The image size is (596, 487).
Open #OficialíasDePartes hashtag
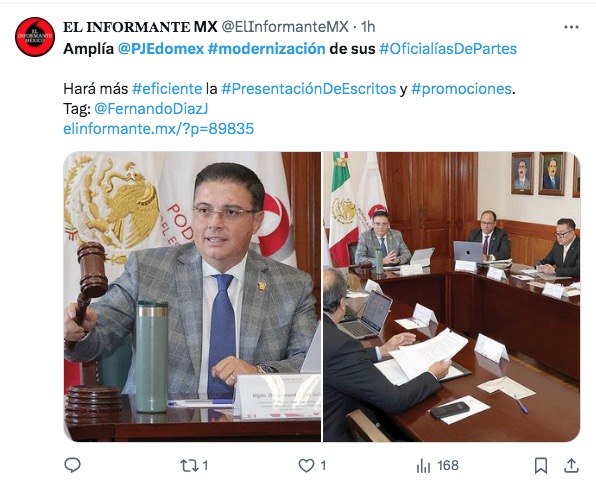coord(448,49)
